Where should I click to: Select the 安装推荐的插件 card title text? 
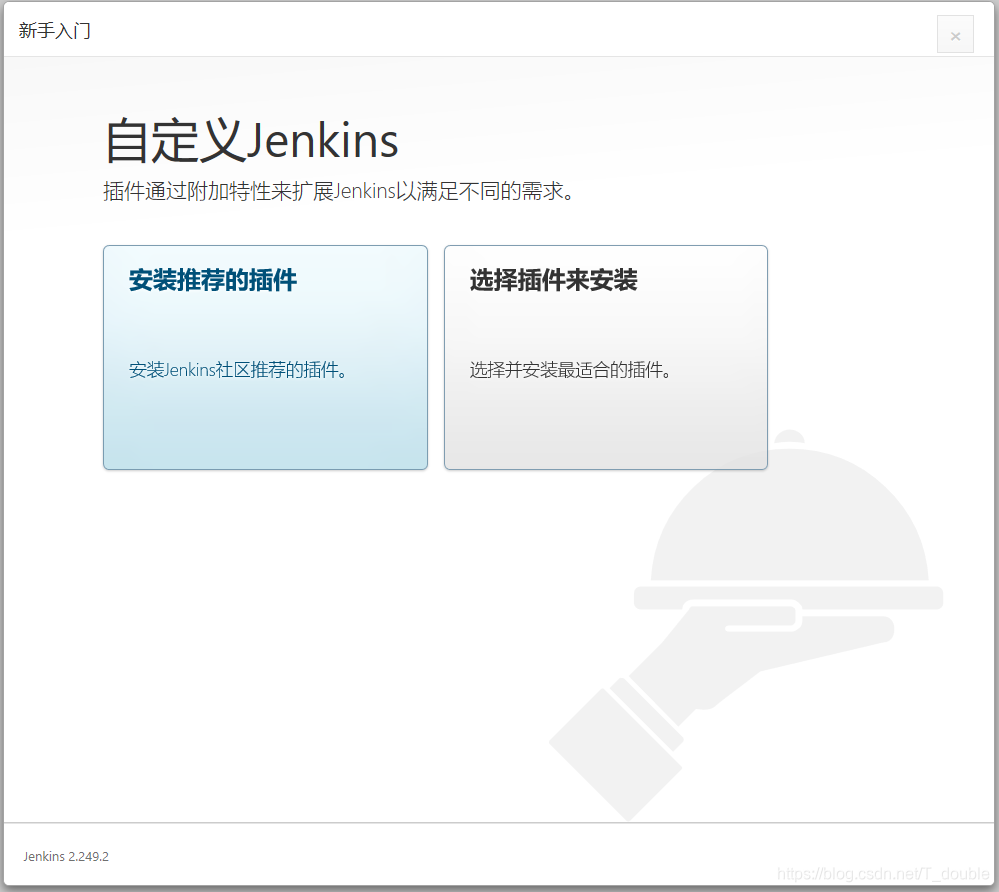(210, 281)
